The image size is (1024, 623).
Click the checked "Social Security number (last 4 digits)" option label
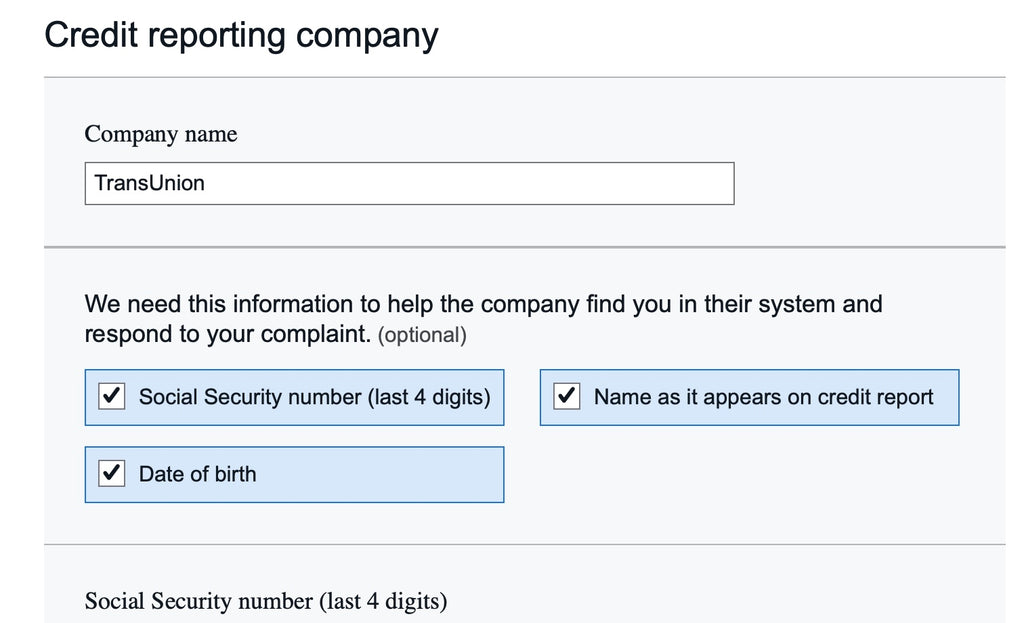pyautogui.click(x=314, y=397)
